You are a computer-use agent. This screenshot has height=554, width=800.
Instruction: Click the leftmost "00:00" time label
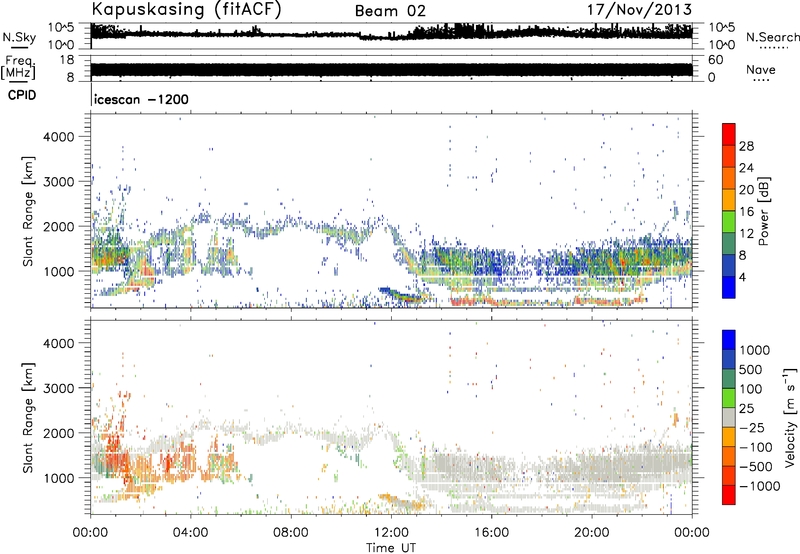tap(90, 533)
